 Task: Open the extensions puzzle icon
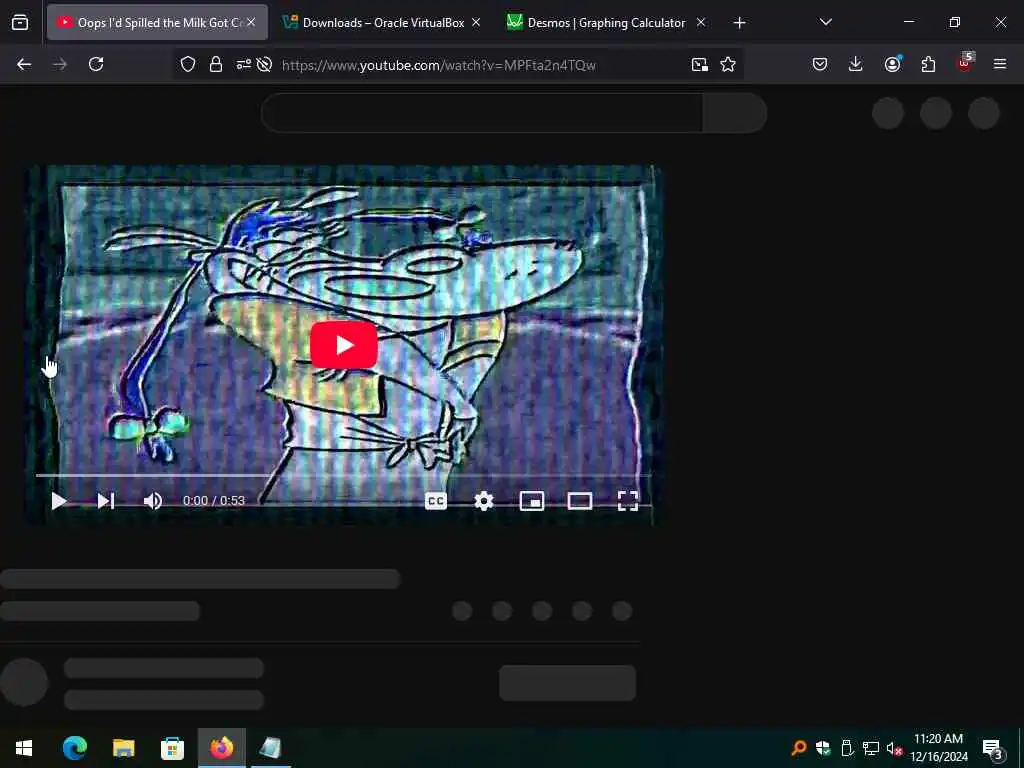pos(928,64)
